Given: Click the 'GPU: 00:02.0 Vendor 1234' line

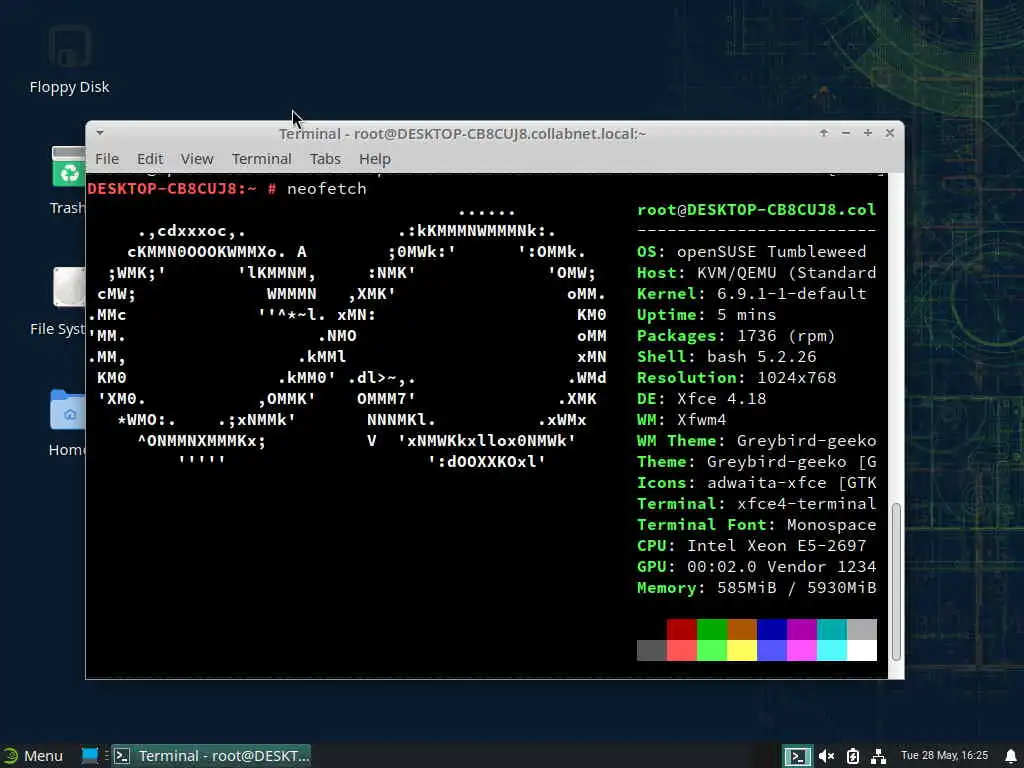Looking at the screenshot, I should coord(756,566).
